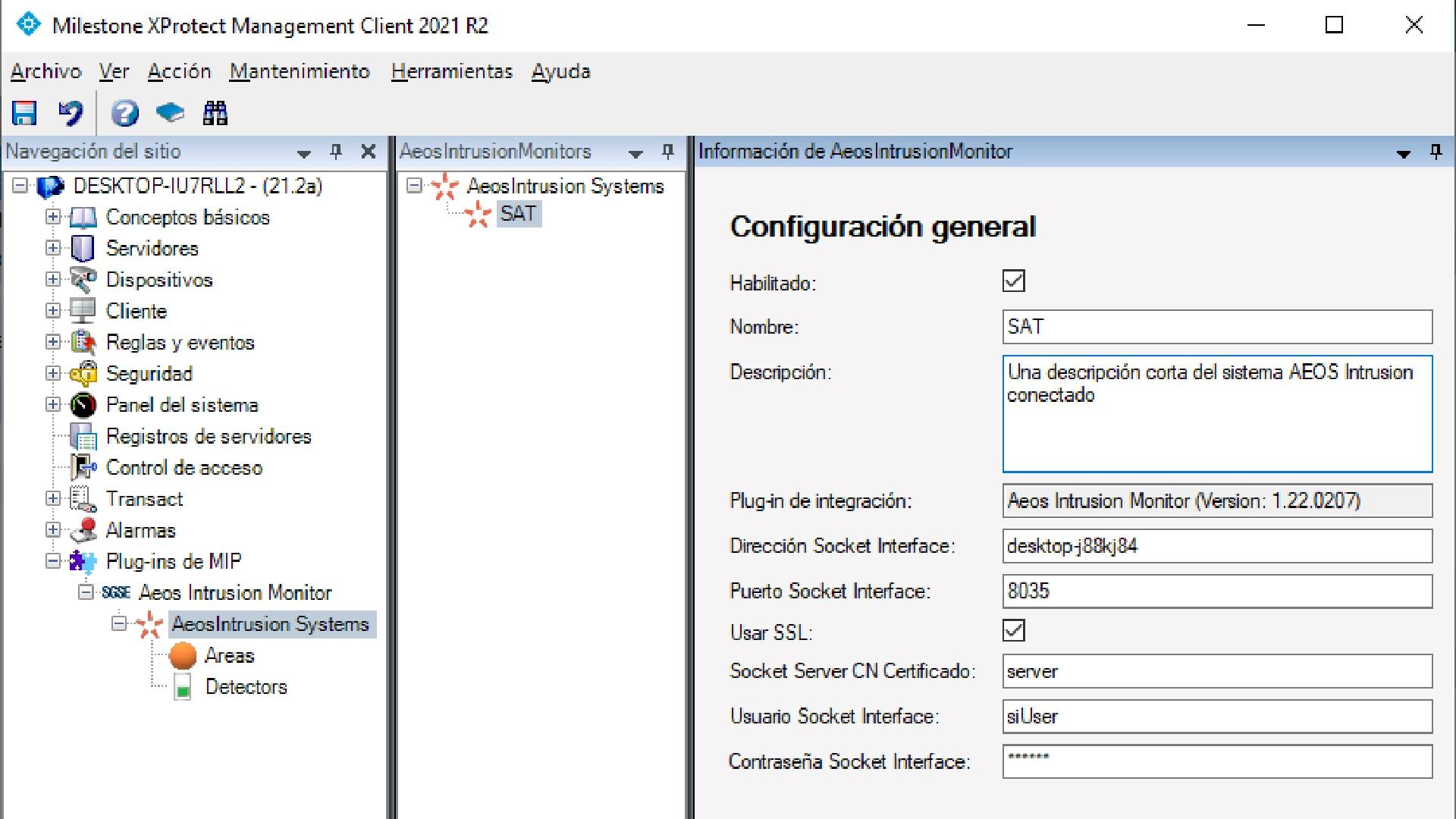Image resolution: width=1456 pixels, height=819 pixels.
Task: Click the Servidores server icon
Action: (x=83, y=249)
